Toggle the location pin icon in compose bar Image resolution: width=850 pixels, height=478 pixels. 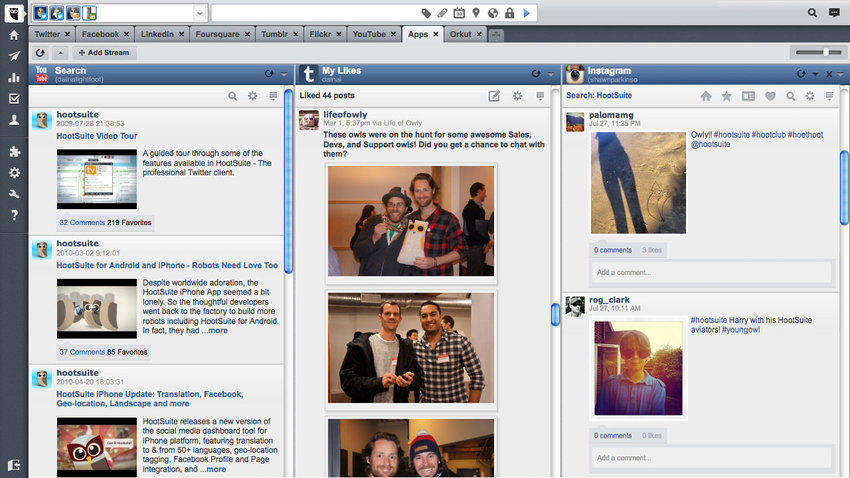(x=476, y=13)
